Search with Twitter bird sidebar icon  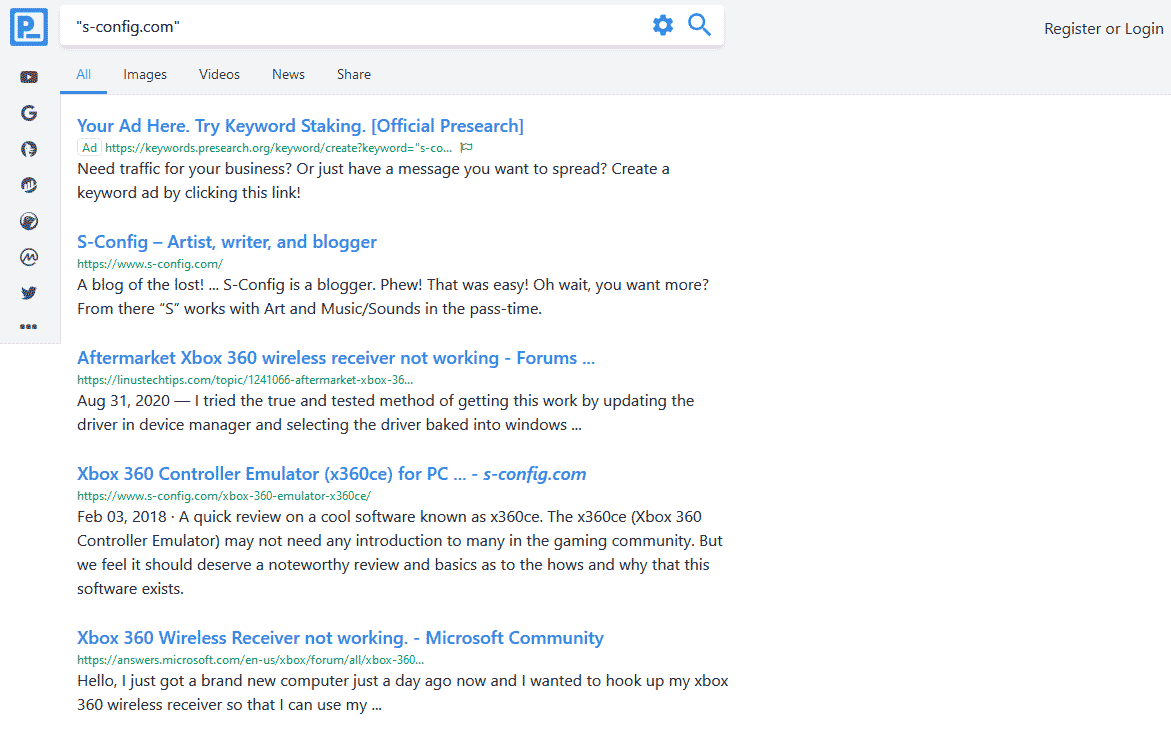click(29, 293)
